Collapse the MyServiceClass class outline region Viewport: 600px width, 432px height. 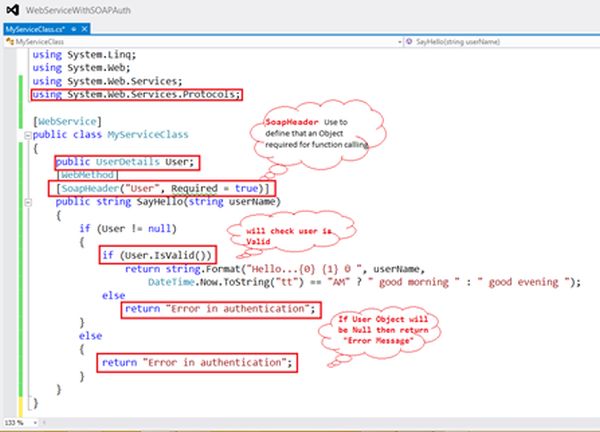point(28,135)
